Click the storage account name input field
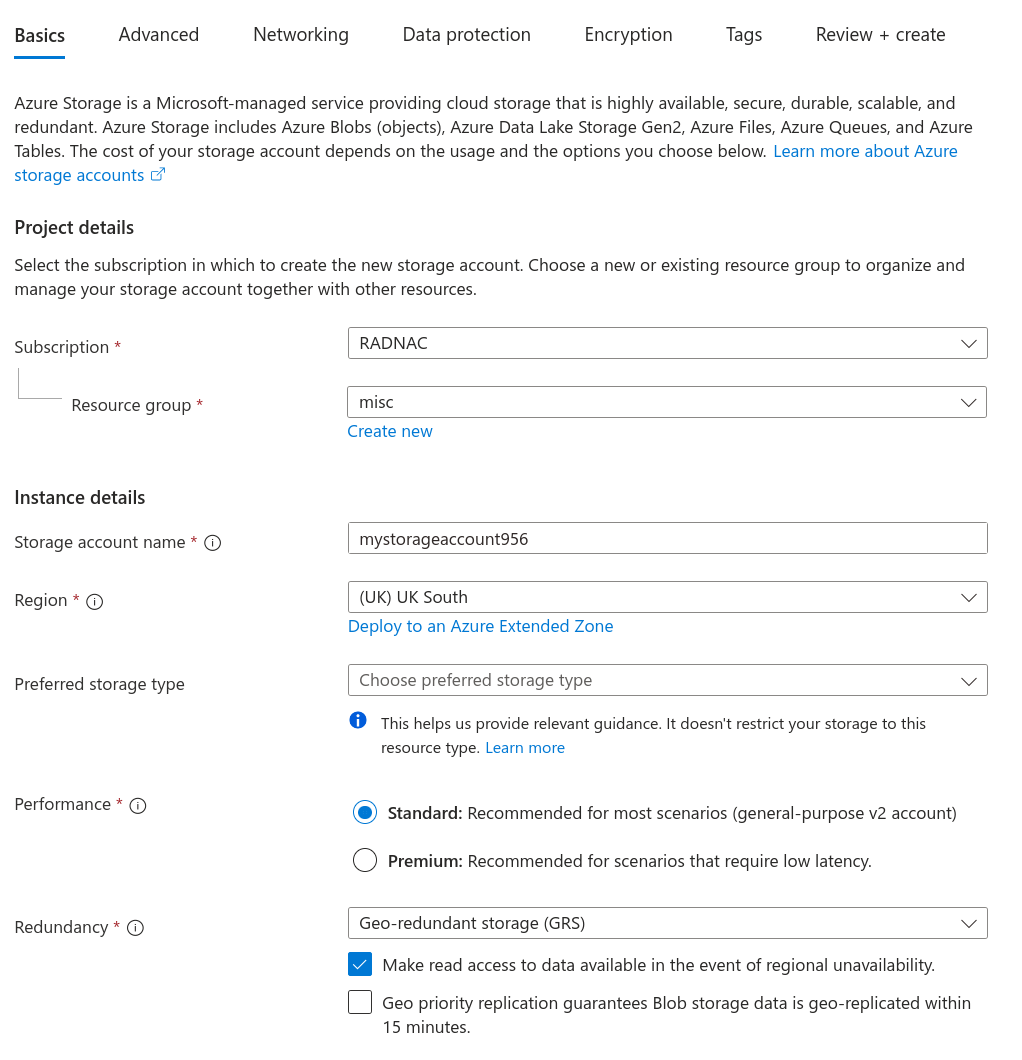 (x=667, y=538)
